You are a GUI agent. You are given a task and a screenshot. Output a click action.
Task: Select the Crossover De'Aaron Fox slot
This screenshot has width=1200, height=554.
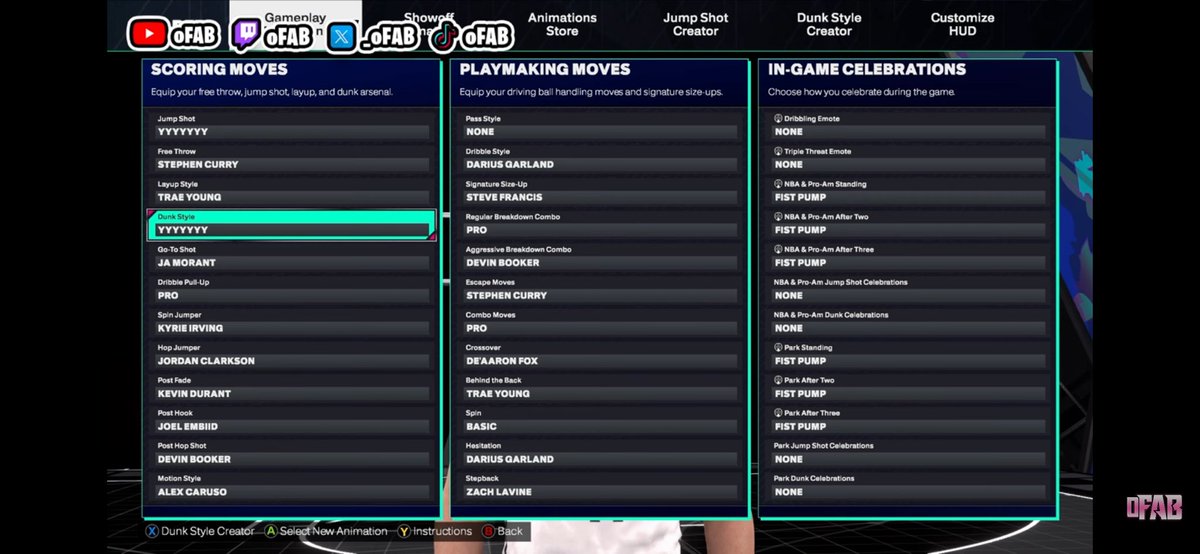pos(600,355)
